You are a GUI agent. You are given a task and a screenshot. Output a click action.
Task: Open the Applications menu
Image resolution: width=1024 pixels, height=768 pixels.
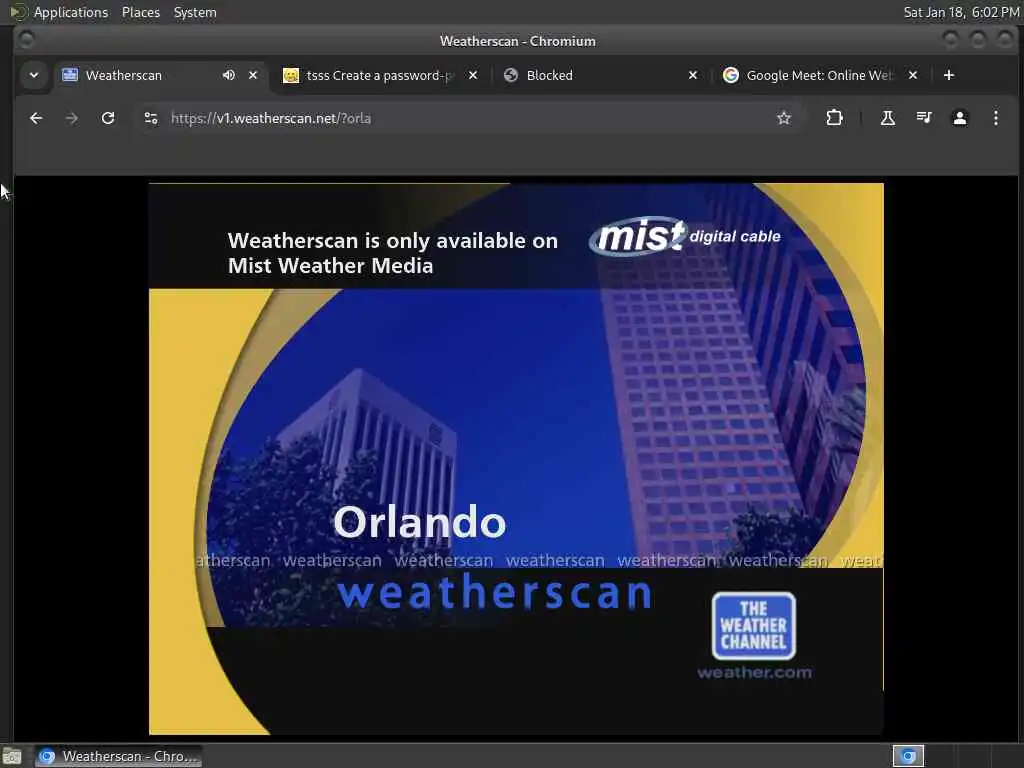(71, 12)
